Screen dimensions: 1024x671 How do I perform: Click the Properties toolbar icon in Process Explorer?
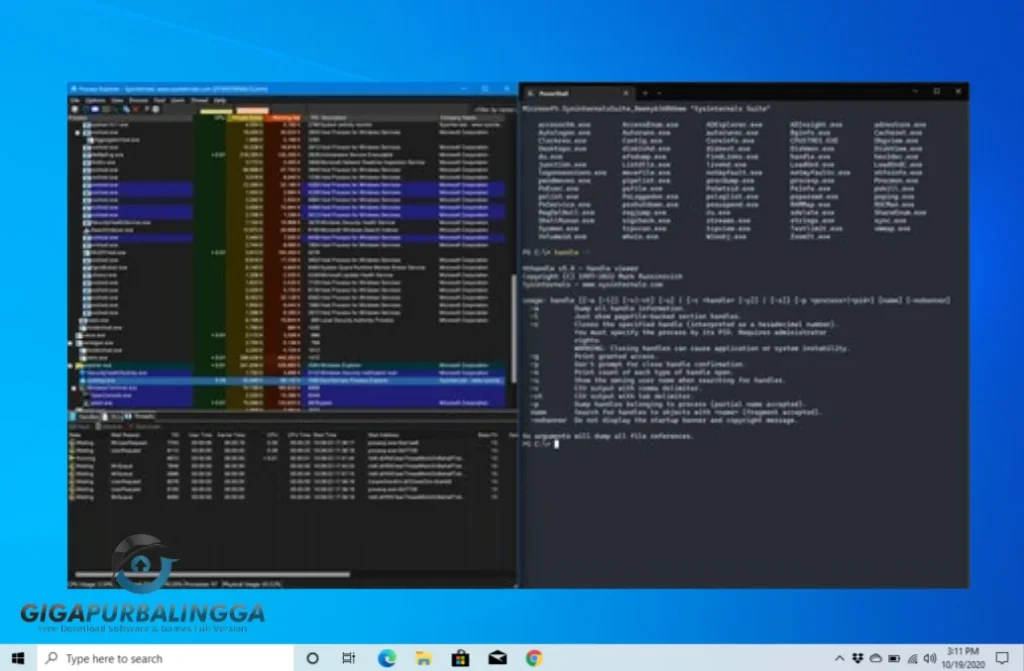point(126,112)
